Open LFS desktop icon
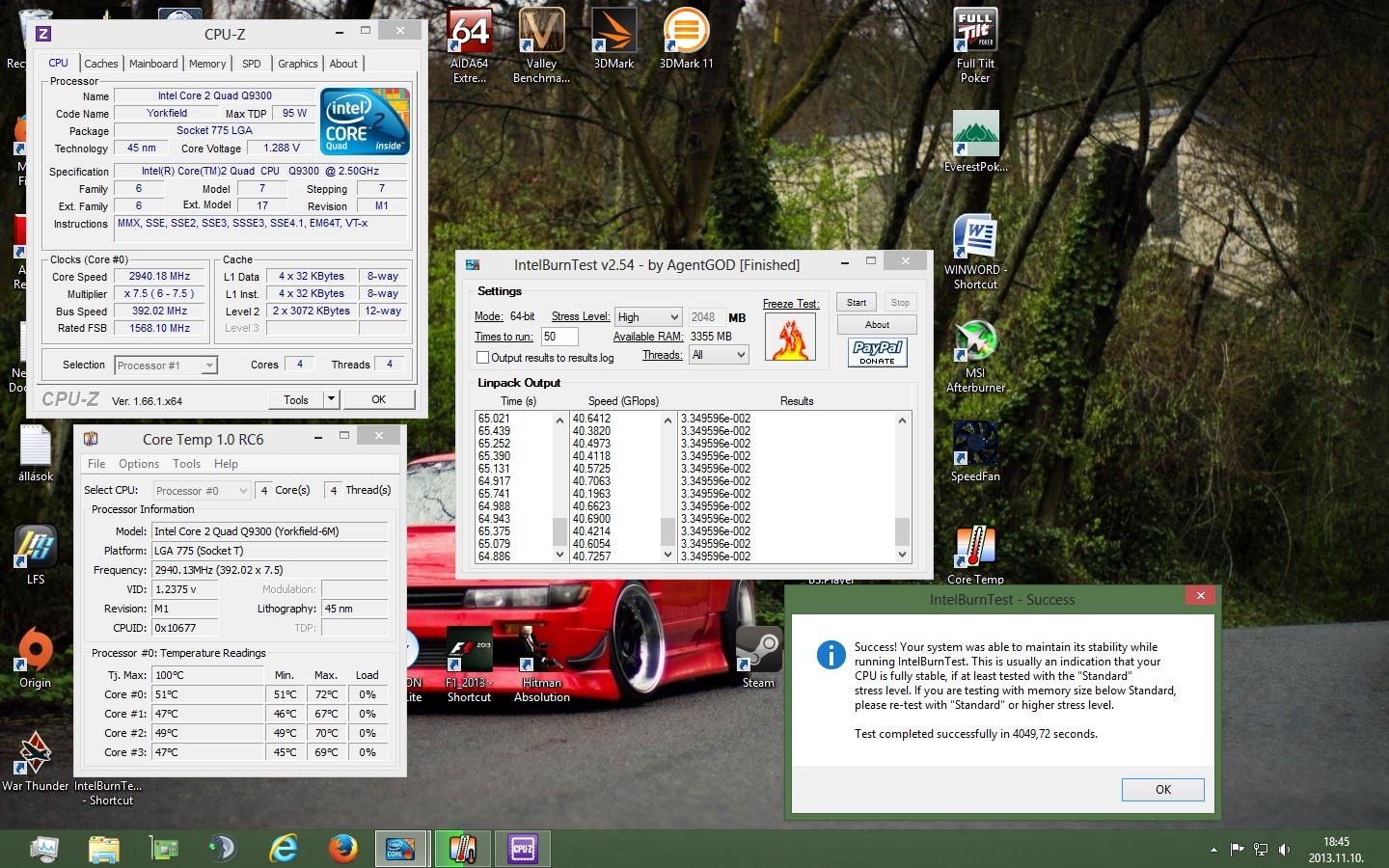This screenshot has width=1389, height=868. (35, 555)
